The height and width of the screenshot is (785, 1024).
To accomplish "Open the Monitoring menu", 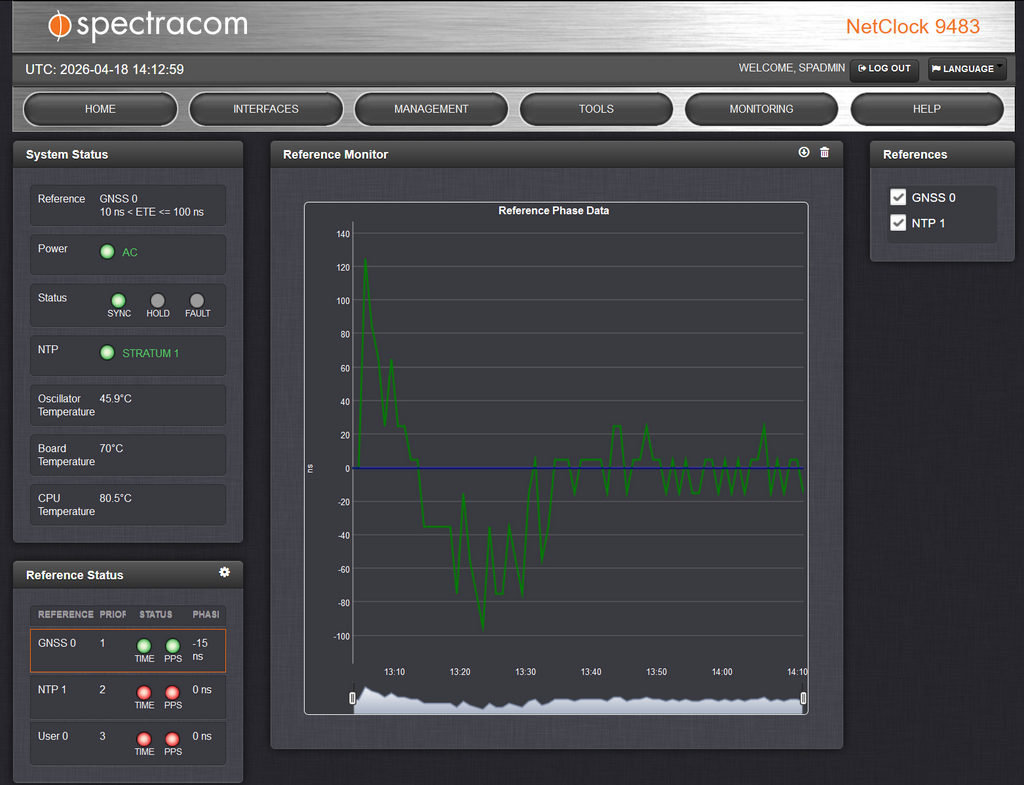I will pyautogui.click(x=761, y=109).
